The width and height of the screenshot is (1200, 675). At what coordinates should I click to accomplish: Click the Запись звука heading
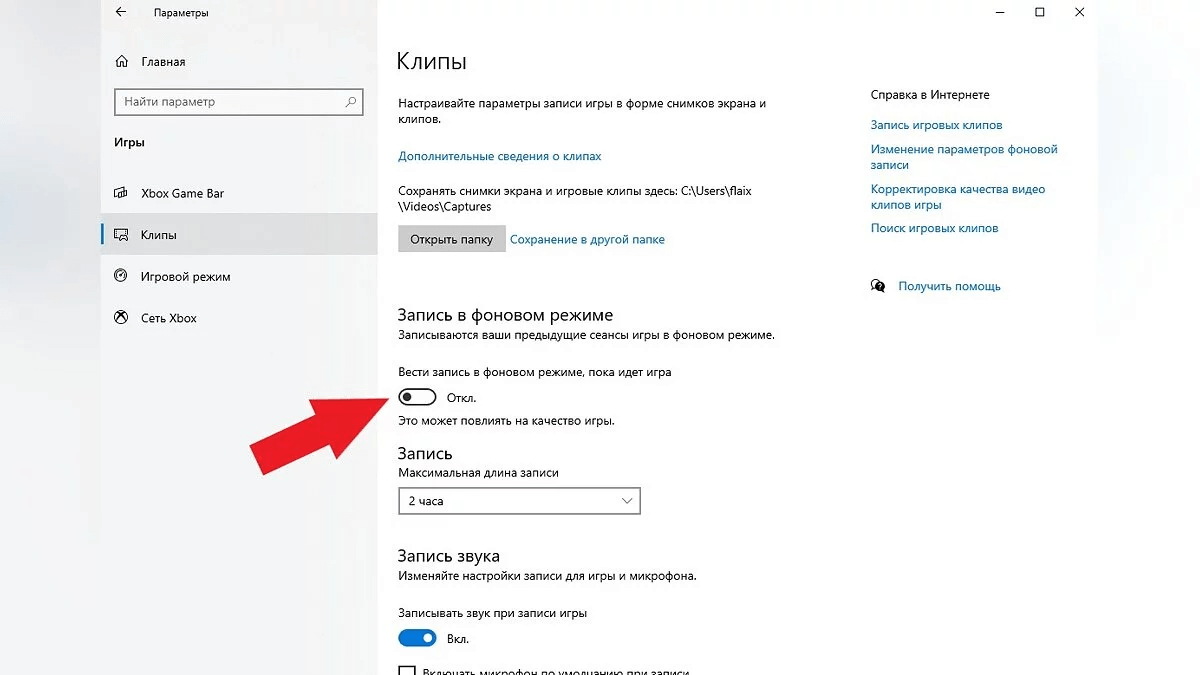point(448,556)
